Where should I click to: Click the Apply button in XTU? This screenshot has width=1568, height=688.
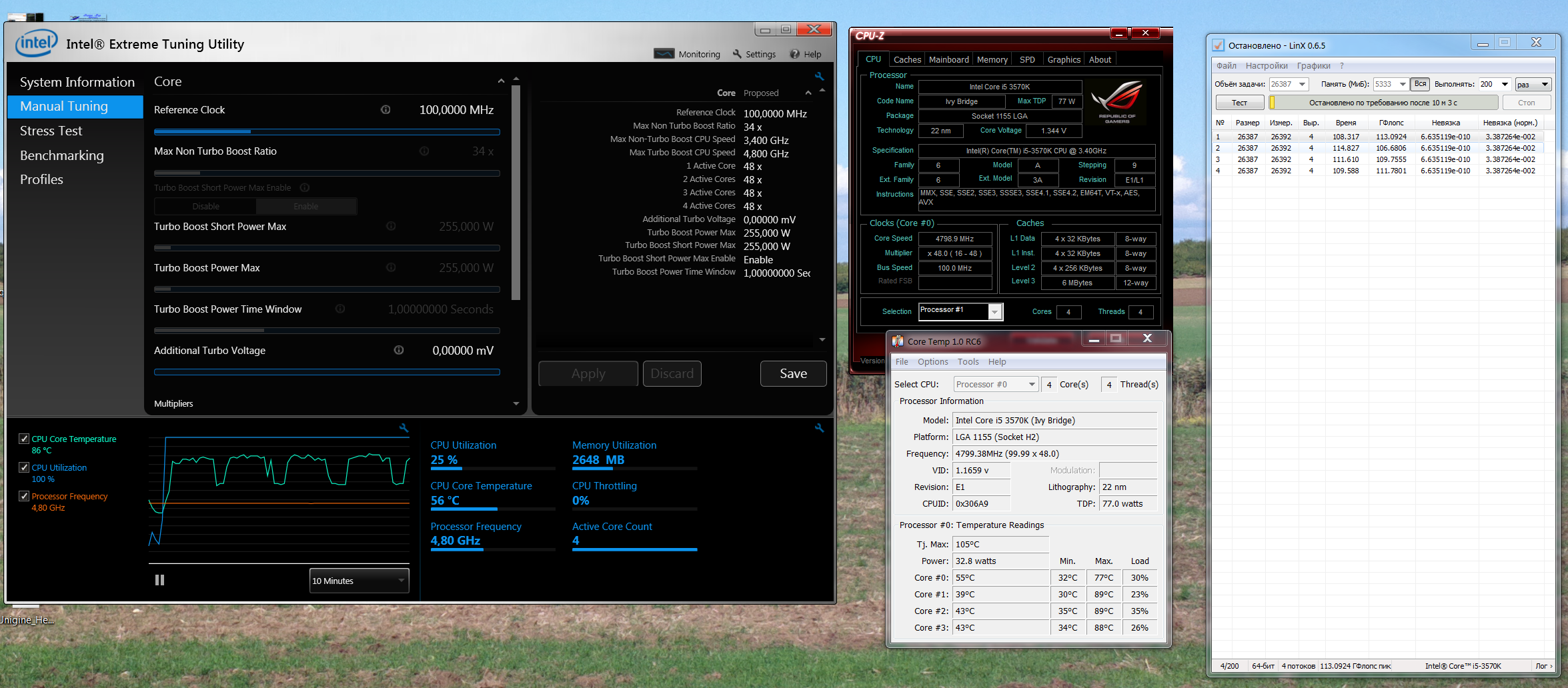click(588, 373)
